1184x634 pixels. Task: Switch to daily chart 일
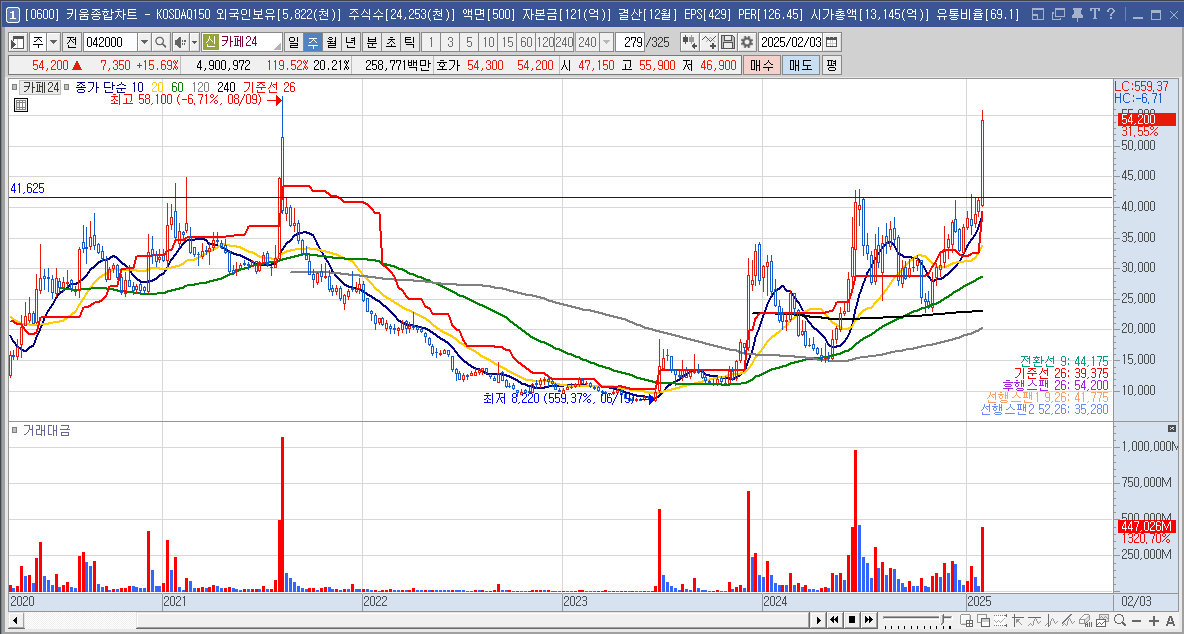click(x=293, y=42)
